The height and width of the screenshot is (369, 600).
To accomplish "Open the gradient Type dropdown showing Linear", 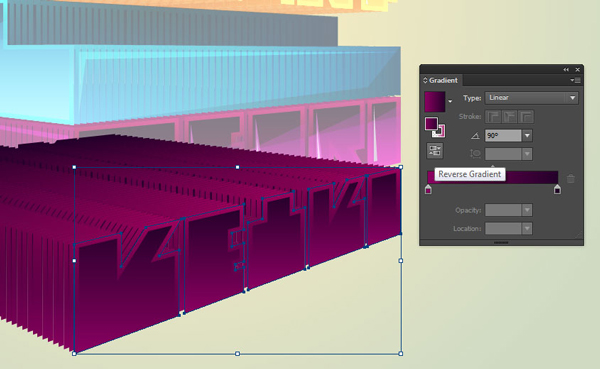I will point(531,98).
